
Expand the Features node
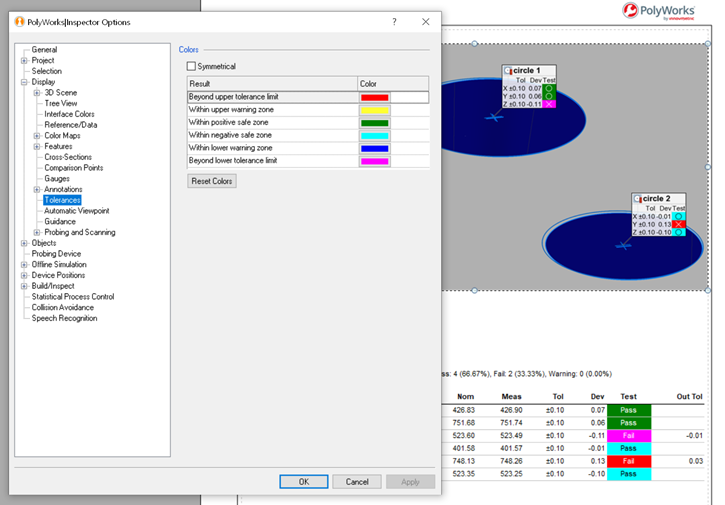(x=37, y=146)
